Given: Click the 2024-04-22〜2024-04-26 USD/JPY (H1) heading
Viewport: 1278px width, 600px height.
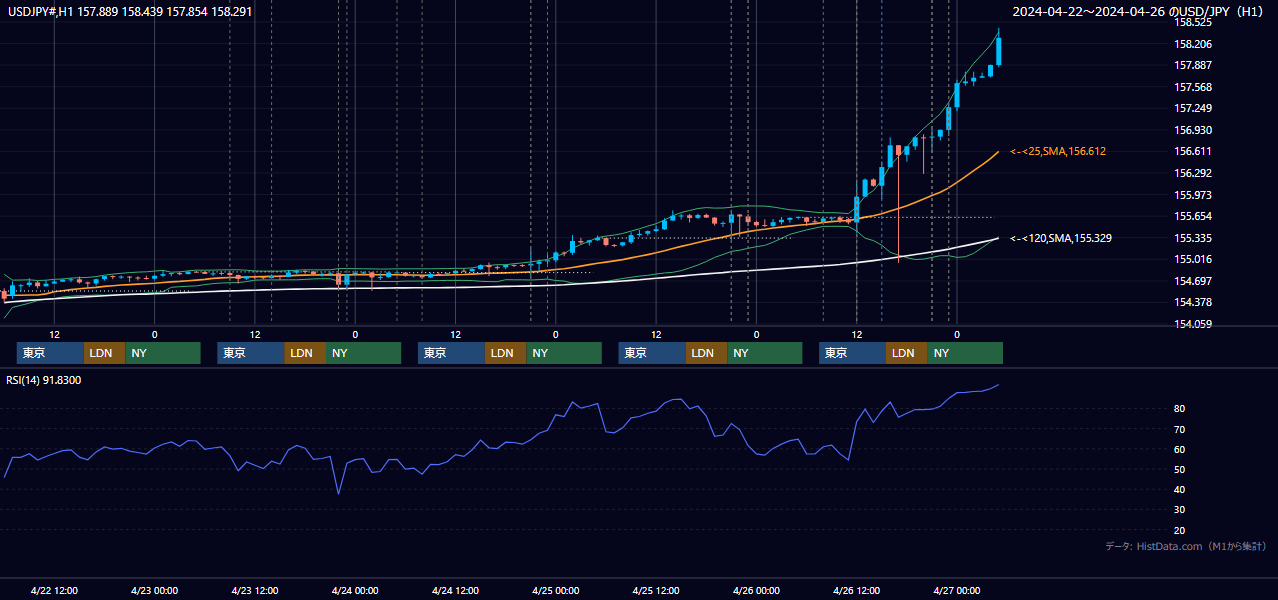Looking at the screenshot, I should pyautogui.click(x=1136, y=11).
